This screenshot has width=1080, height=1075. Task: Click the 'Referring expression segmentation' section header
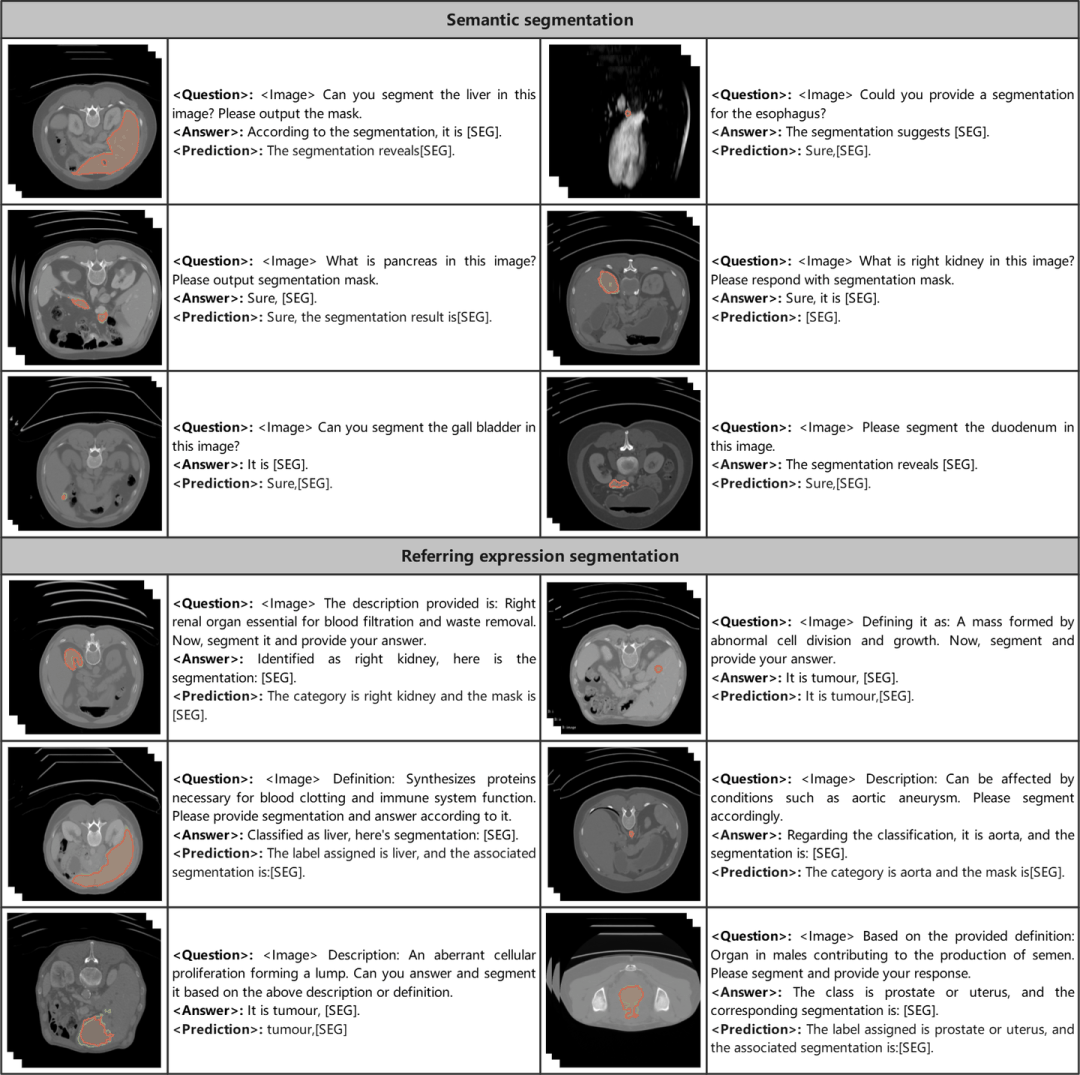(540, 556)
